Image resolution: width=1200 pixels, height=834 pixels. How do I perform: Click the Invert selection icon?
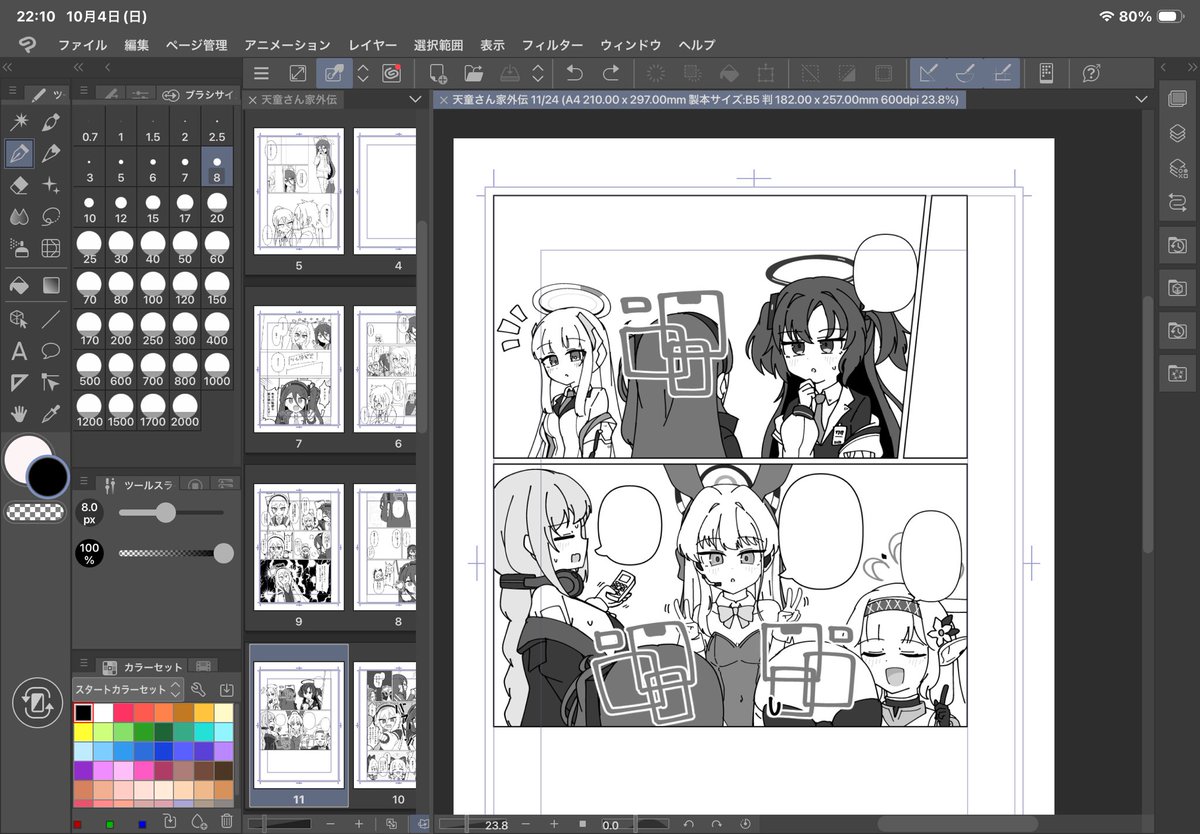pyautogui.click(x=847, y=73)
